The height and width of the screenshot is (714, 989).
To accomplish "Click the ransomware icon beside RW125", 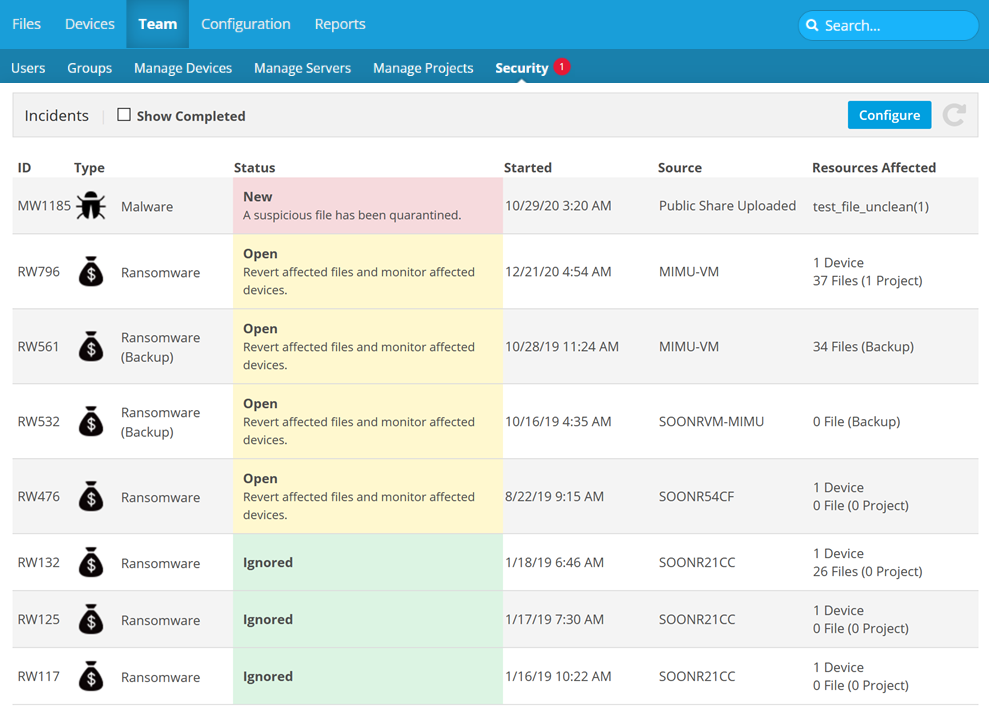I will pyautogui.click(x=91, y=620).
